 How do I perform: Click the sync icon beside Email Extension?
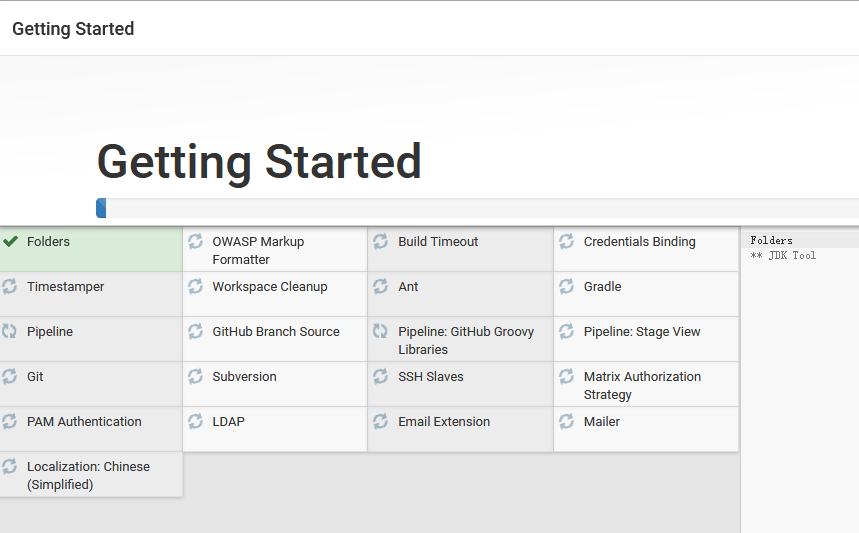pos(381,421)
